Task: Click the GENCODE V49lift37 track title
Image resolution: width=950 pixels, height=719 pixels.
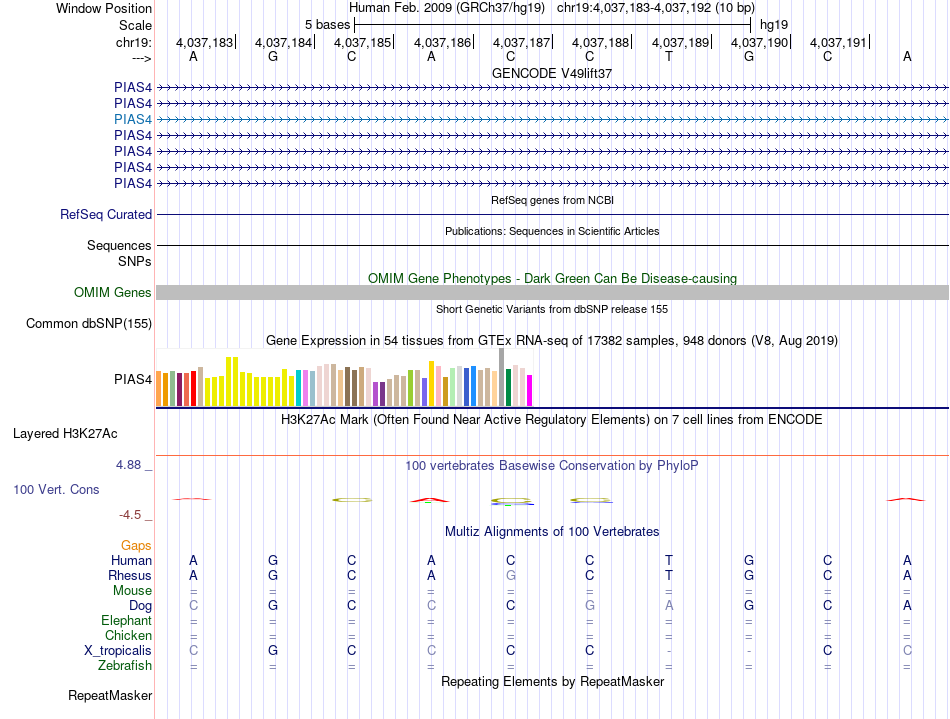Action: click(552, 73)
